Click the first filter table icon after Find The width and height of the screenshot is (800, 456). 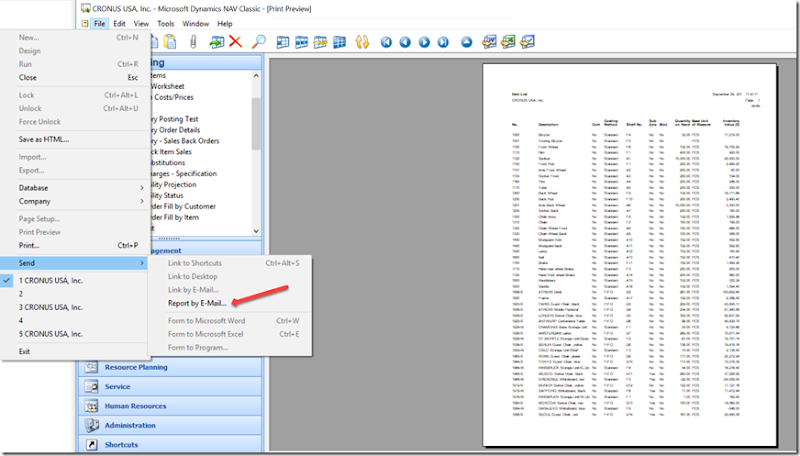283,42
